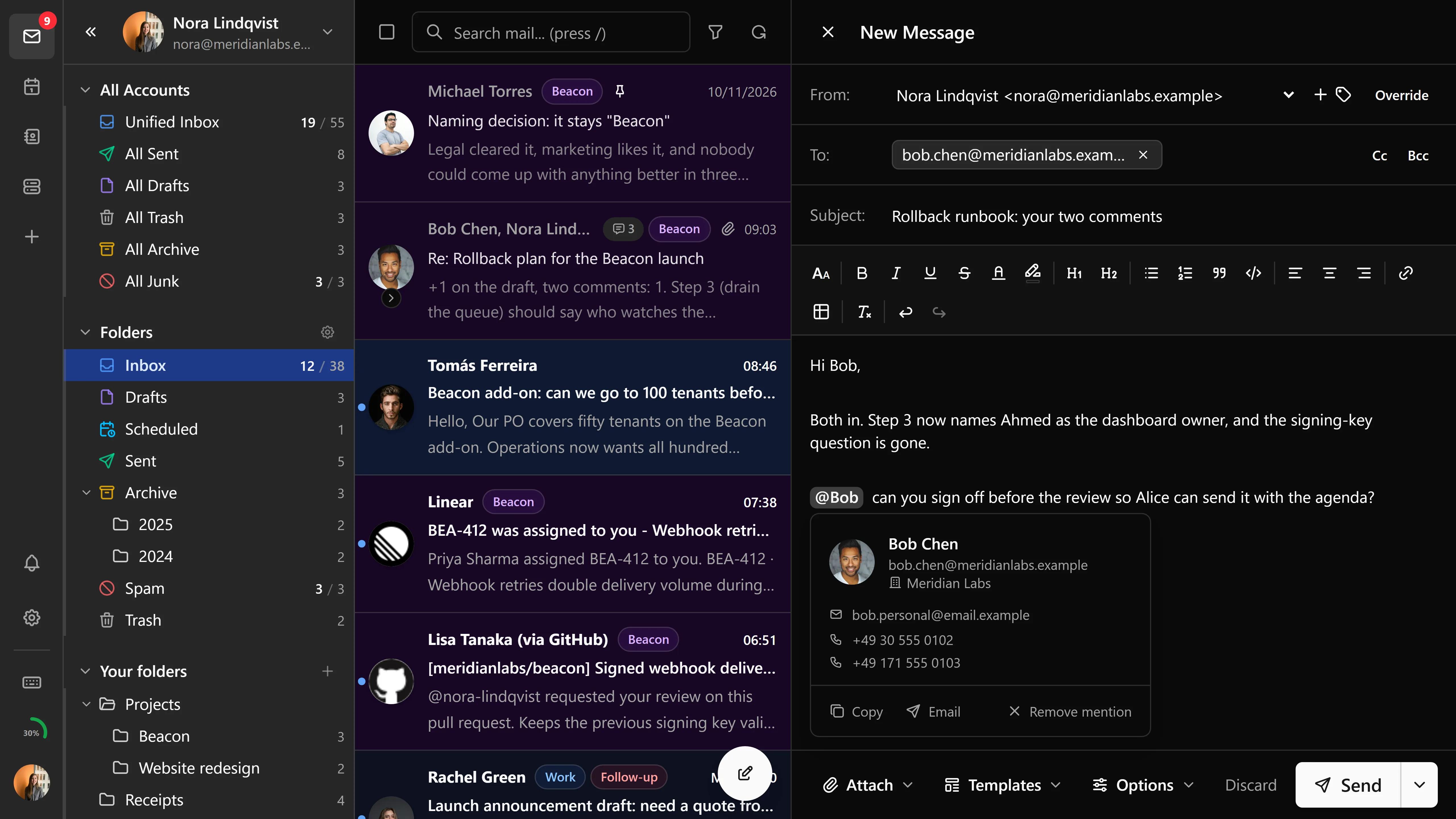Image resolution: width=1456 pixels, height=819 pixels.
Task: Insert a table into the message
Action: 821,312
